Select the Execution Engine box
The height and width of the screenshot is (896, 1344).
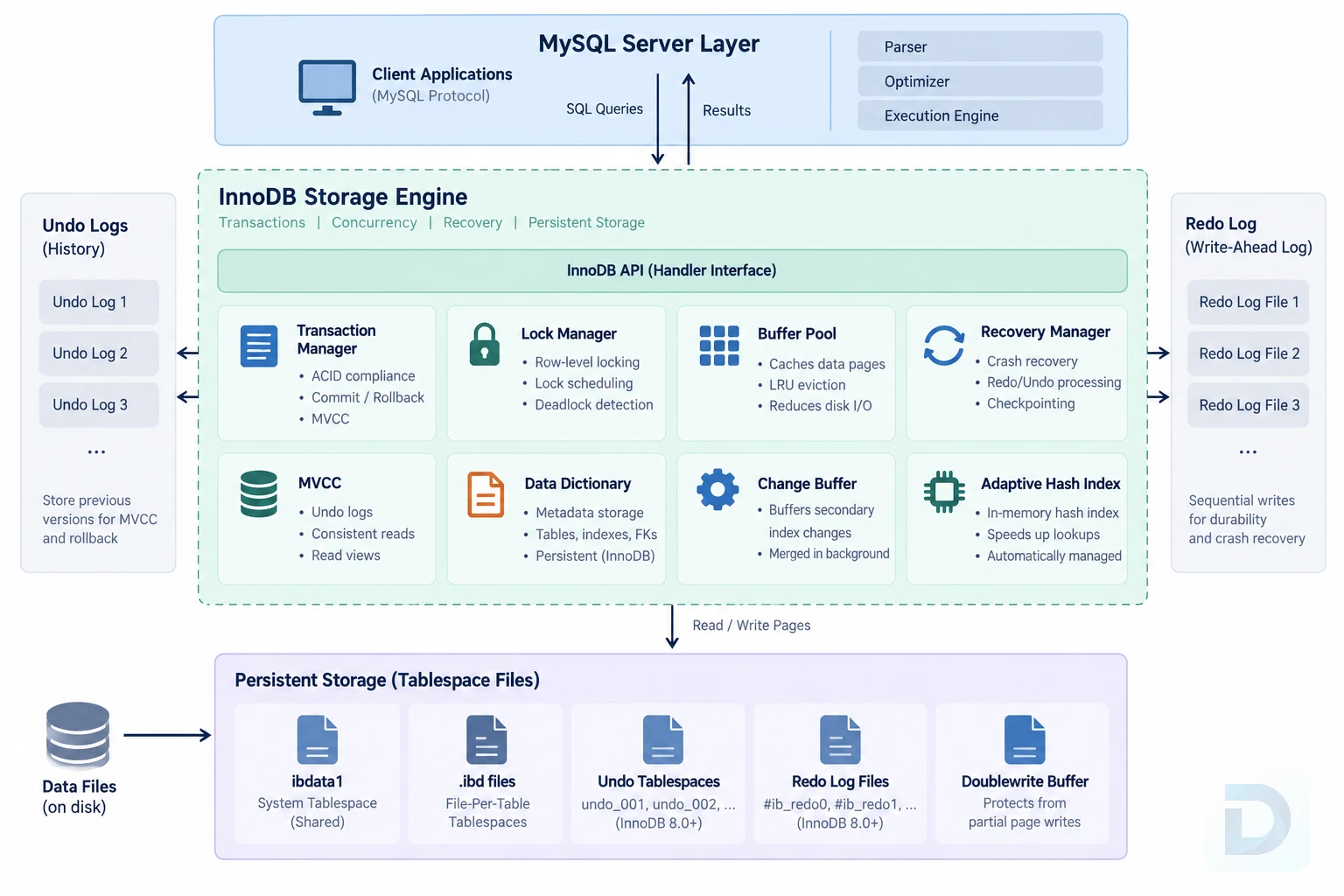point(980,115)
